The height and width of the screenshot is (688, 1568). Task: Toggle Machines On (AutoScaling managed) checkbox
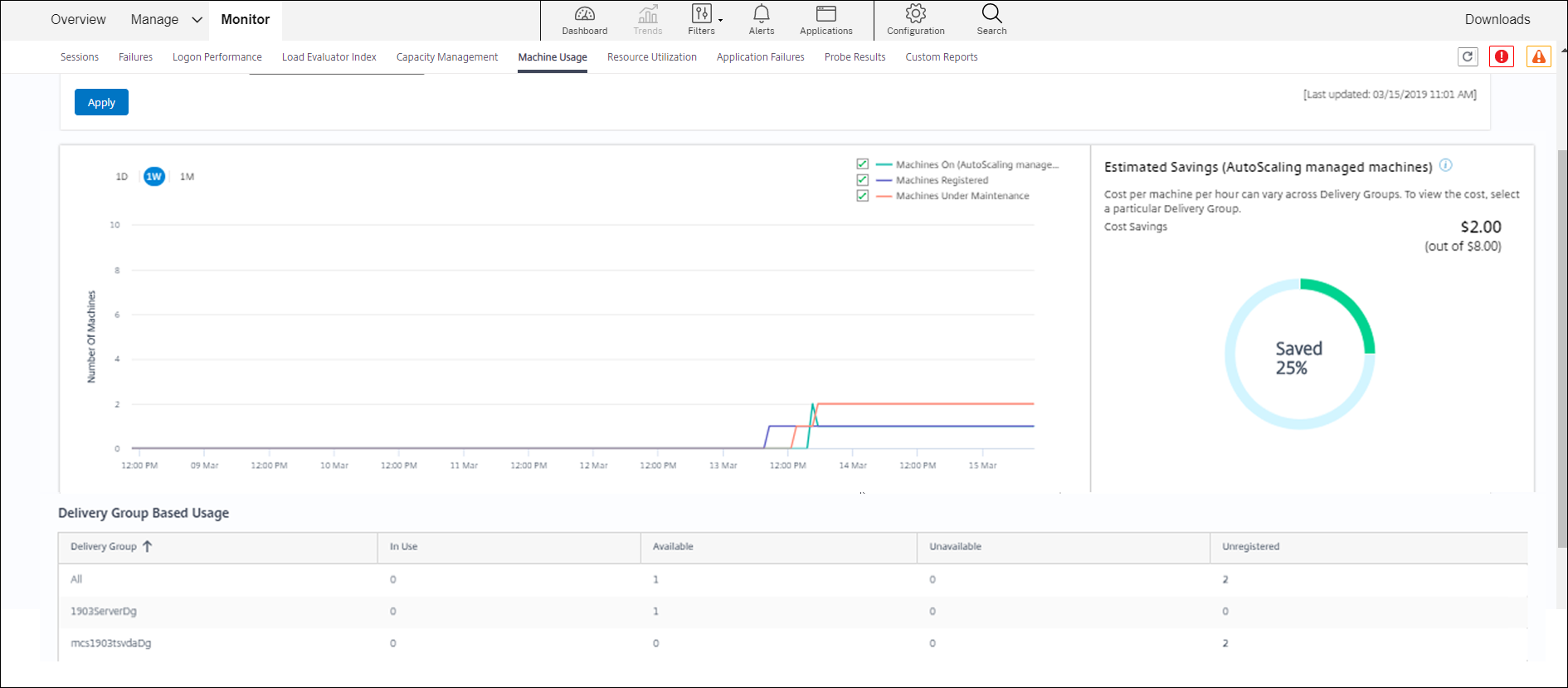pyautogui.click(x=862, y=164)
